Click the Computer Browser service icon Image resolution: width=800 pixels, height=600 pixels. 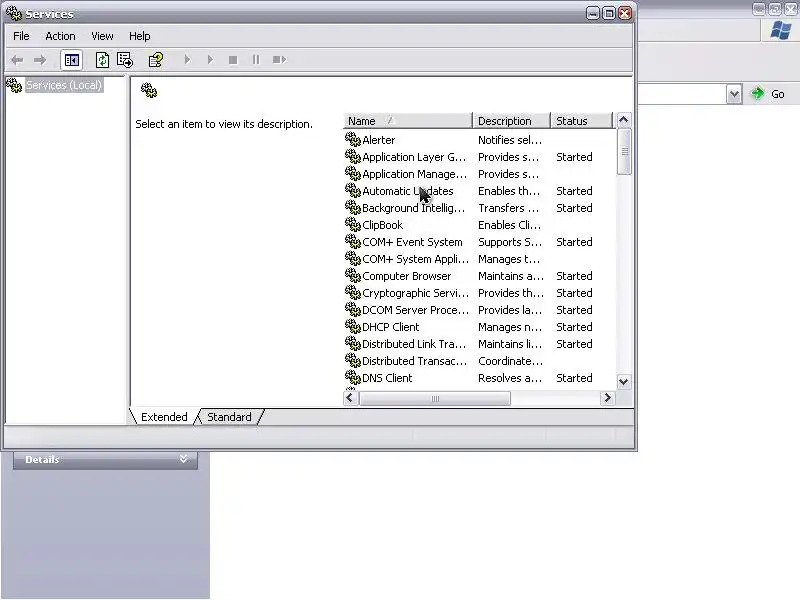[x=353, y=276]
